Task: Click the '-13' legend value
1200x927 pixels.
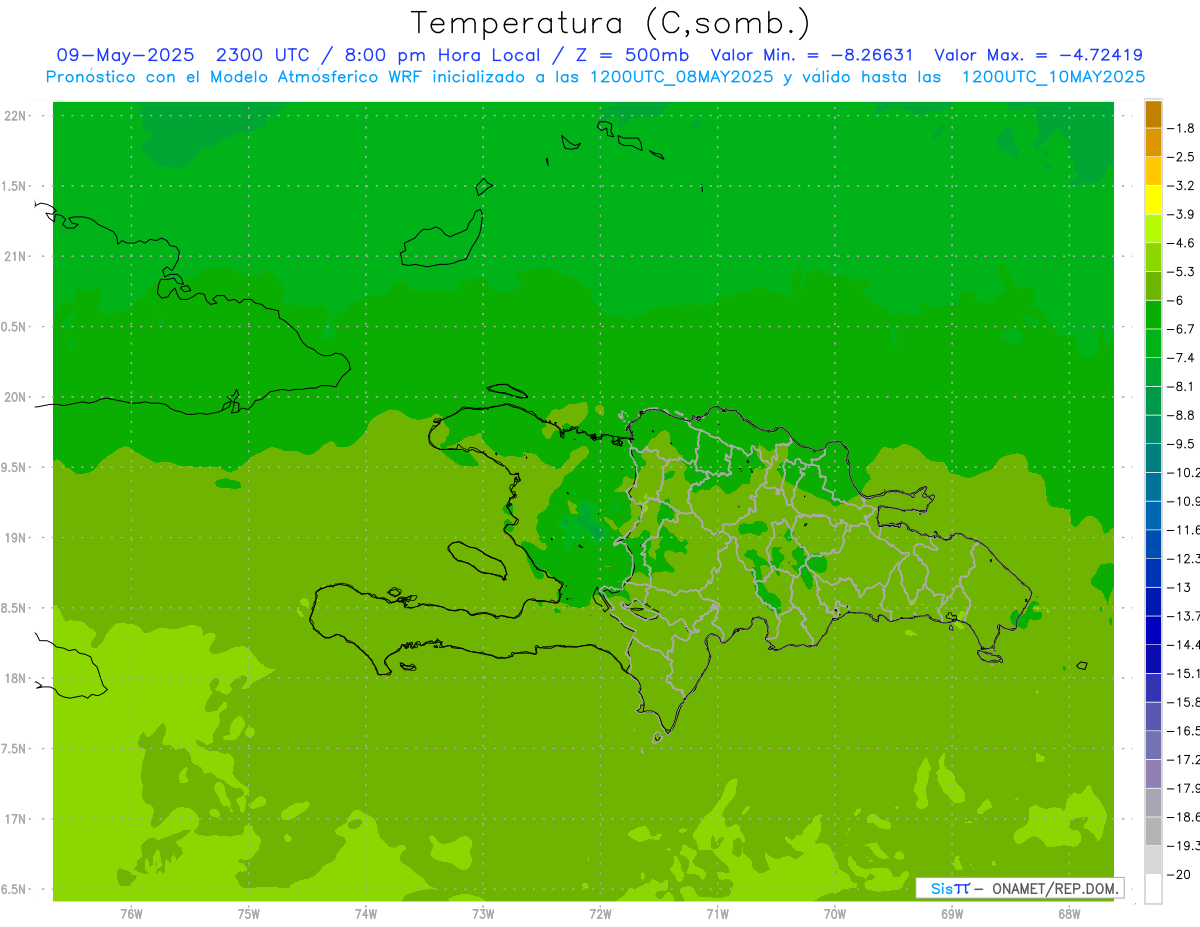Action: tap(1179, 588)
